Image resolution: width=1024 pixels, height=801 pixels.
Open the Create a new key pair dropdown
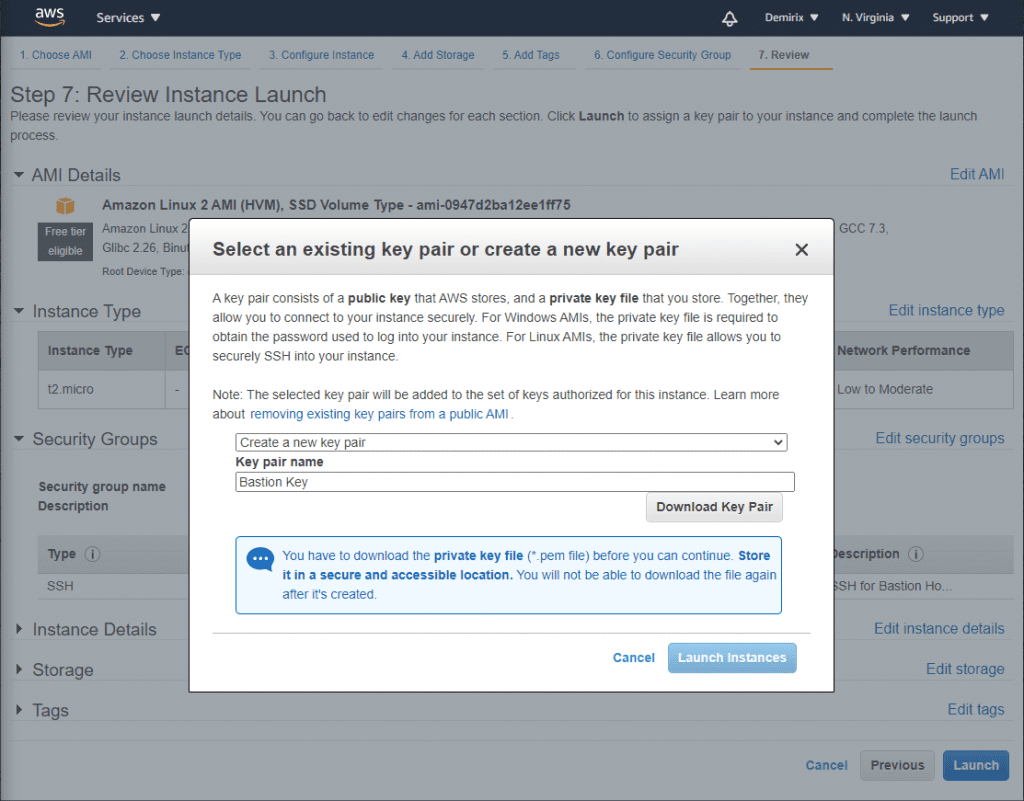(x=511, y=442)
